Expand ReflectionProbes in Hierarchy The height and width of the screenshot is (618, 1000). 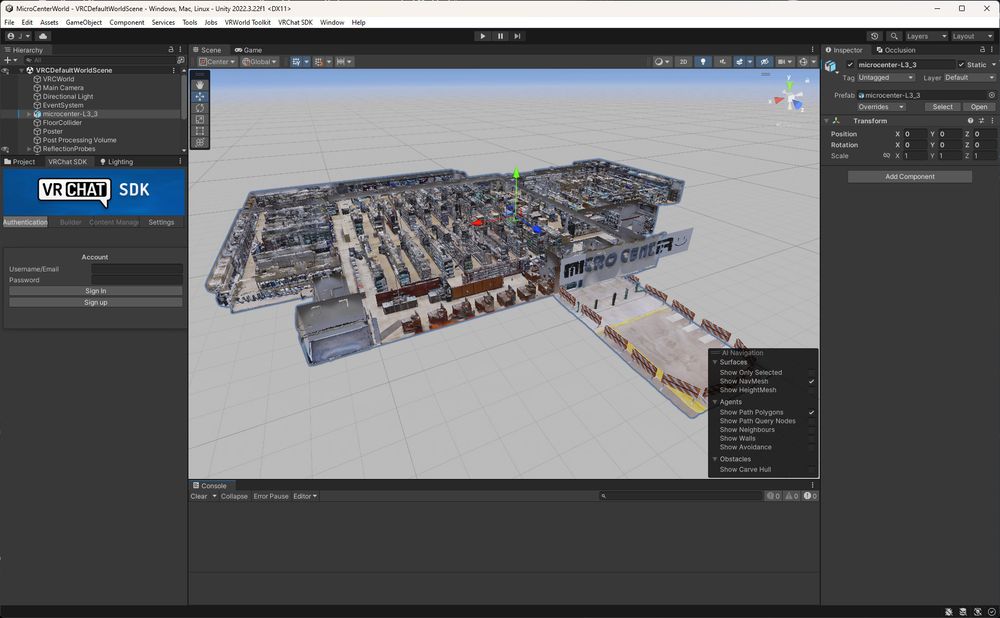point(29,149)
